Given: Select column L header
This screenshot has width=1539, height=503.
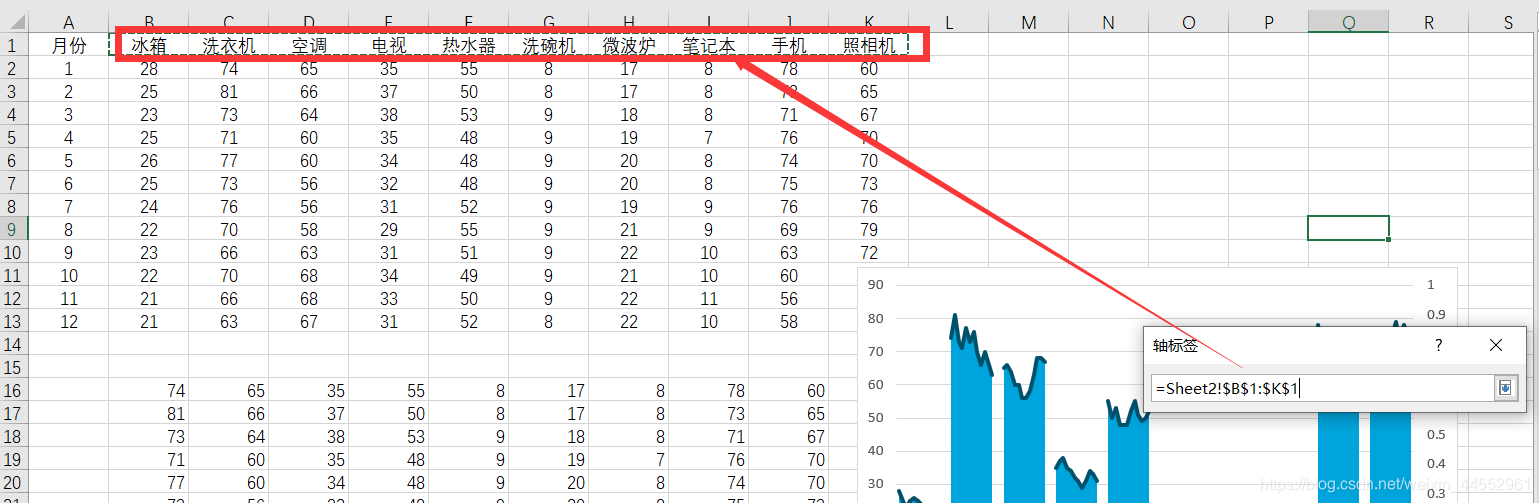Looking at the screenshot, I should [x=948, y=22].
